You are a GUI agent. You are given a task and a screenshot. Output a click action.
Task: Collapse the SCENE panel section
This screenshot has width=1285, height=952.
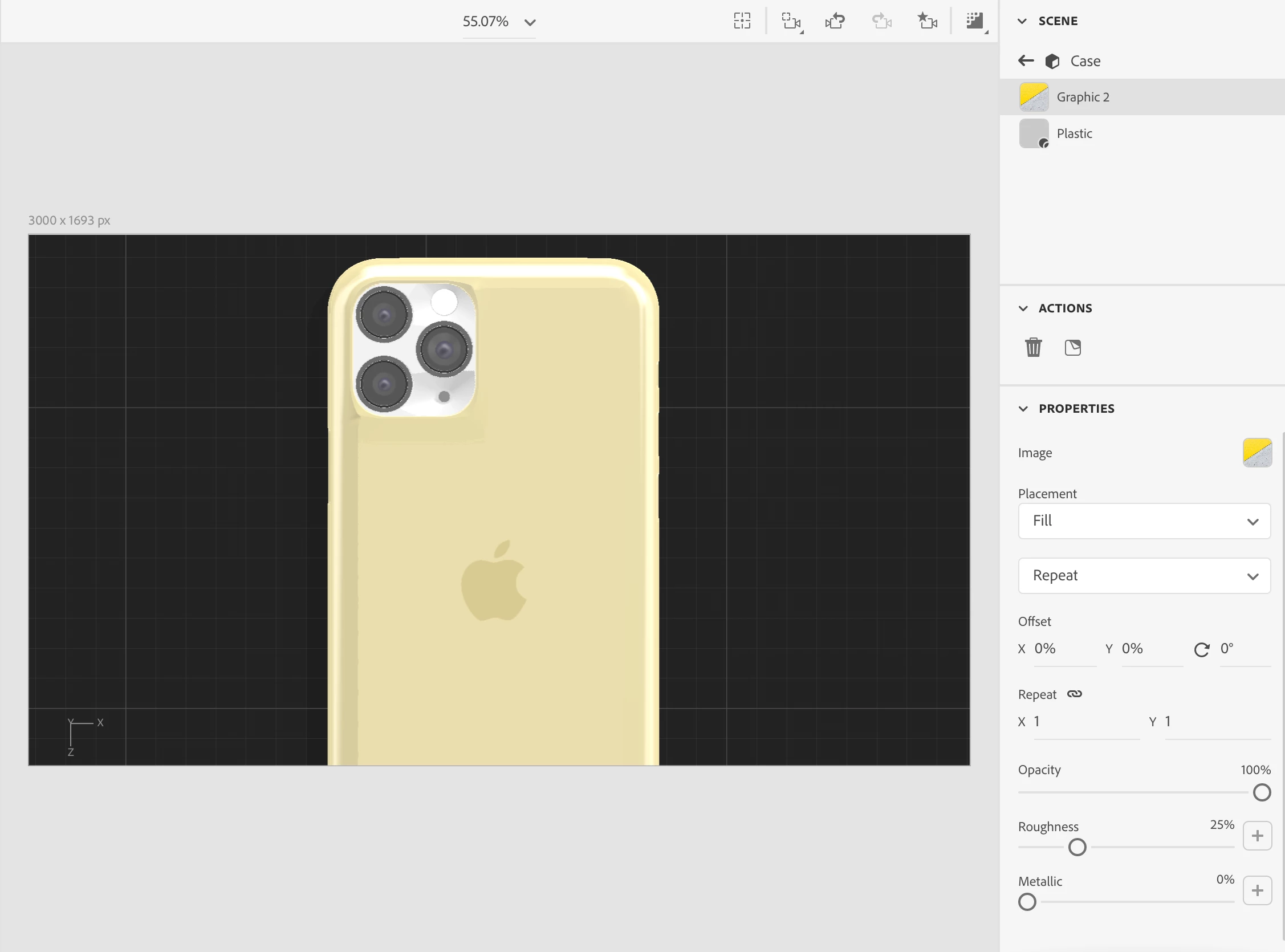point(1022,21)
